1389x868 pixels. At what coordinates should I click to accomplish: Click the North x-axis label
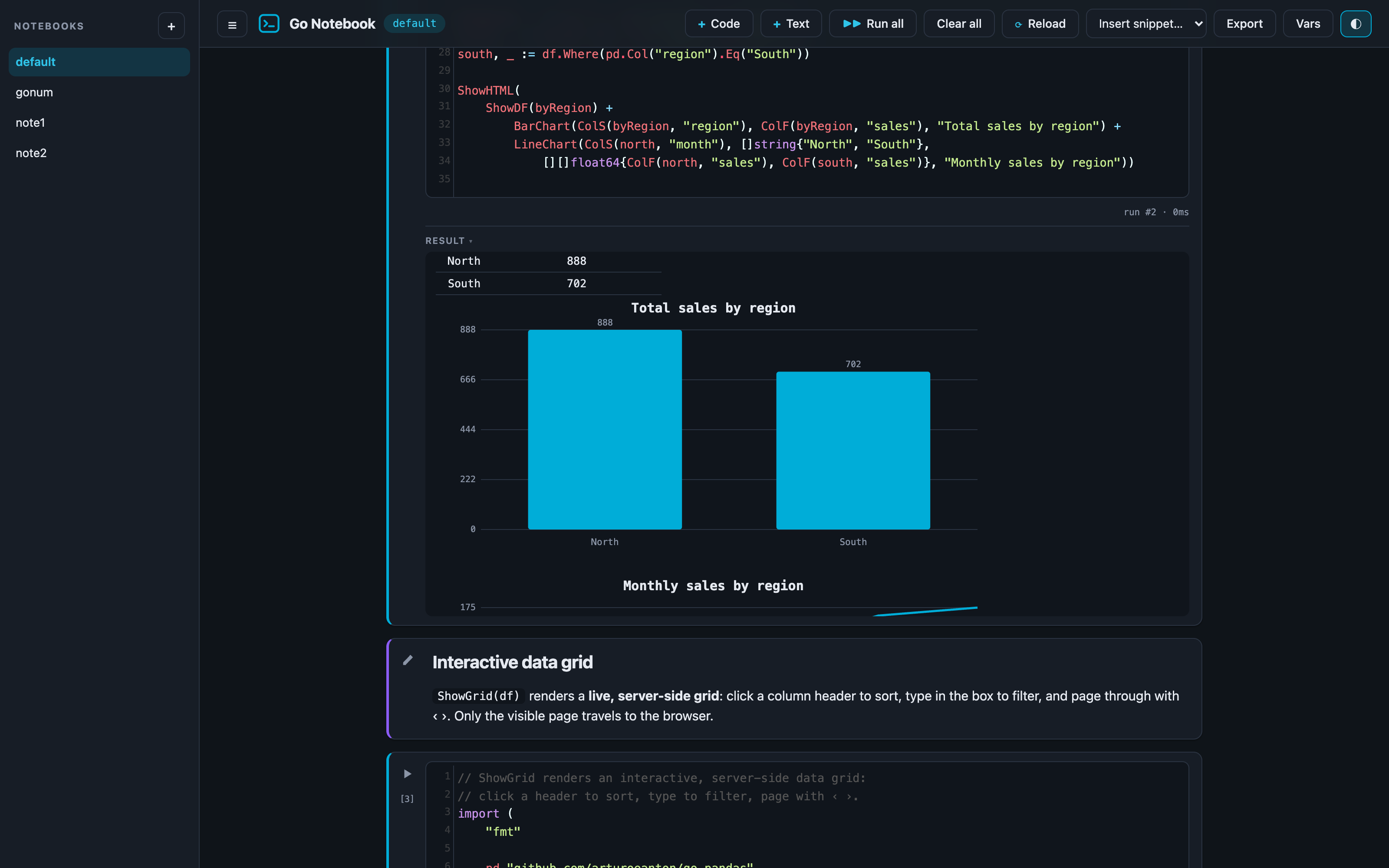coord(604,542)
